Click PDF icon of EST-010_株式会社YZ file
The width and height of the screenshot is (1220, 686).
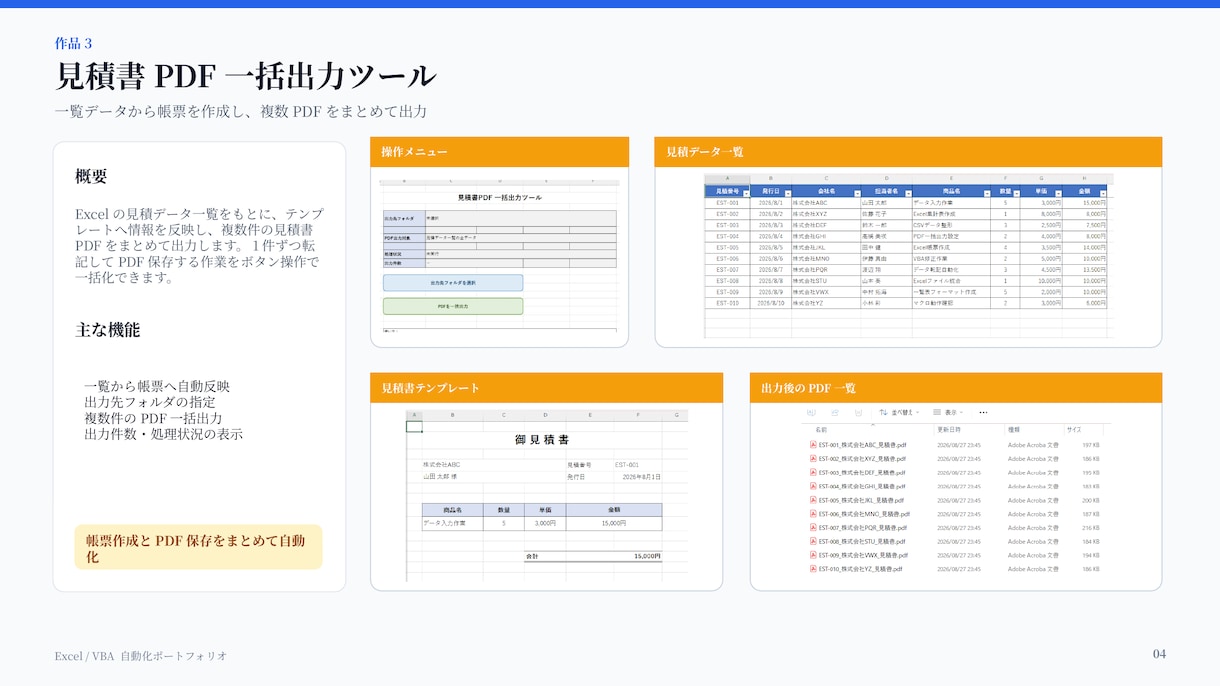813,569
